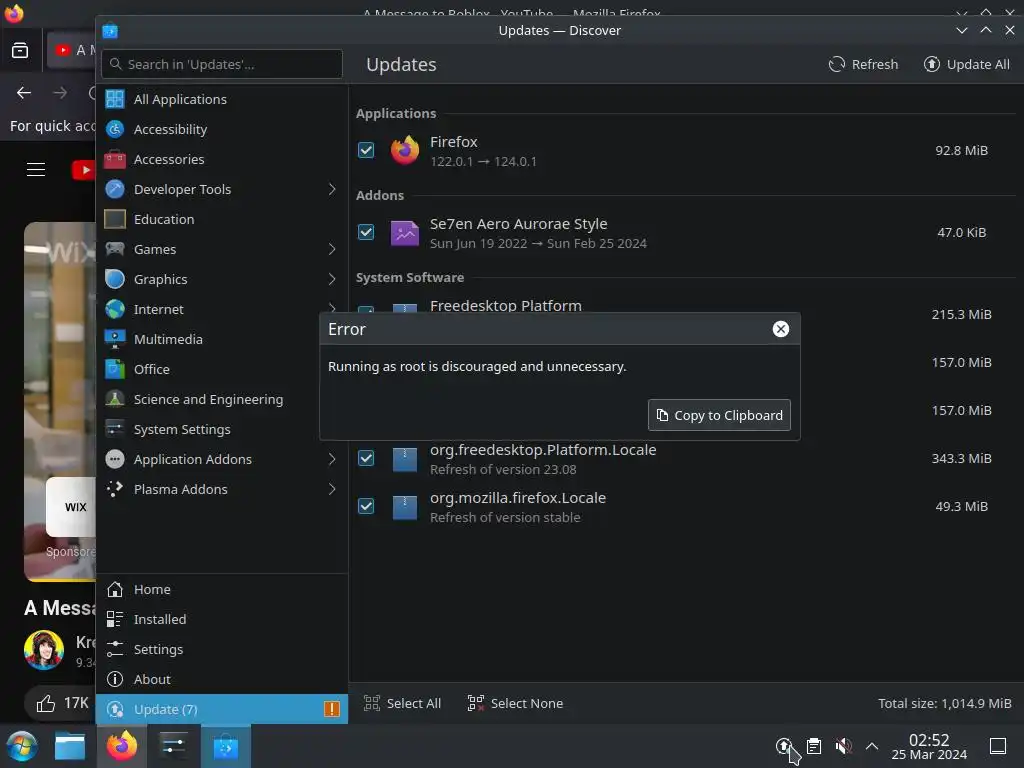Click the show desktop button in taskbar

tap(998, 746)
